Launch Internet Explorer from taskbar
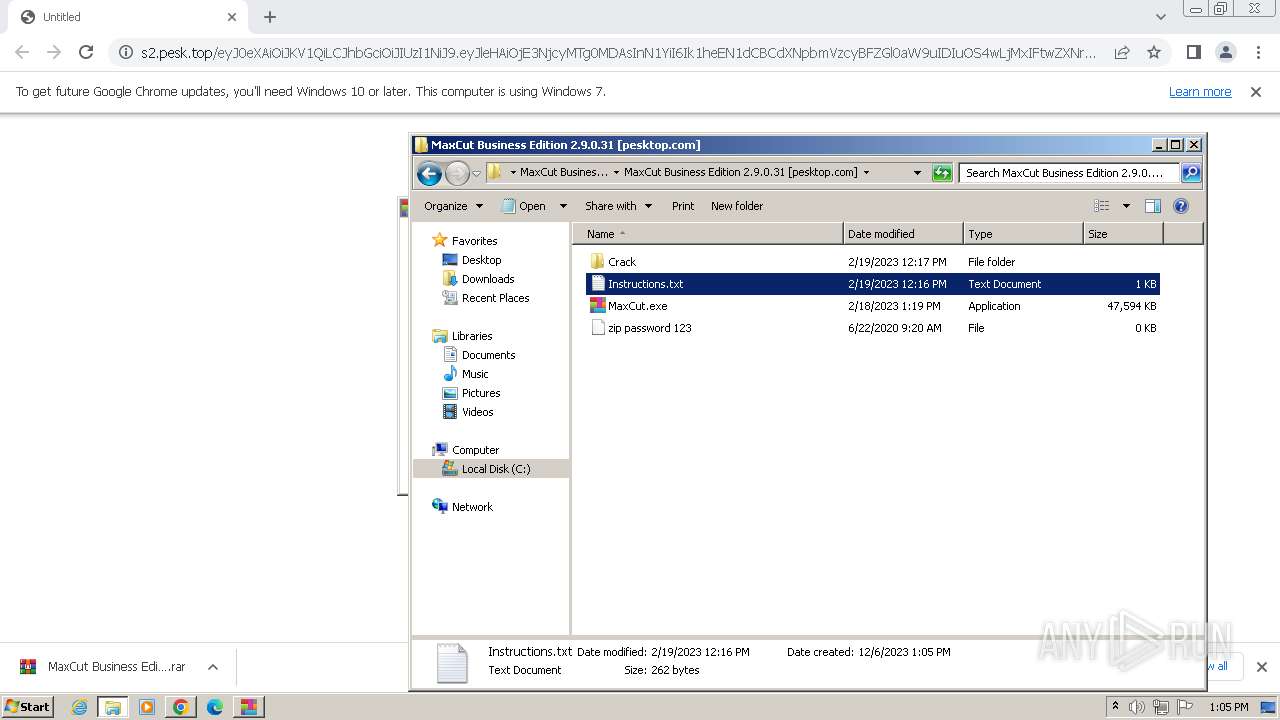This screenshot has width=1280, height=720. click(79, 707)
